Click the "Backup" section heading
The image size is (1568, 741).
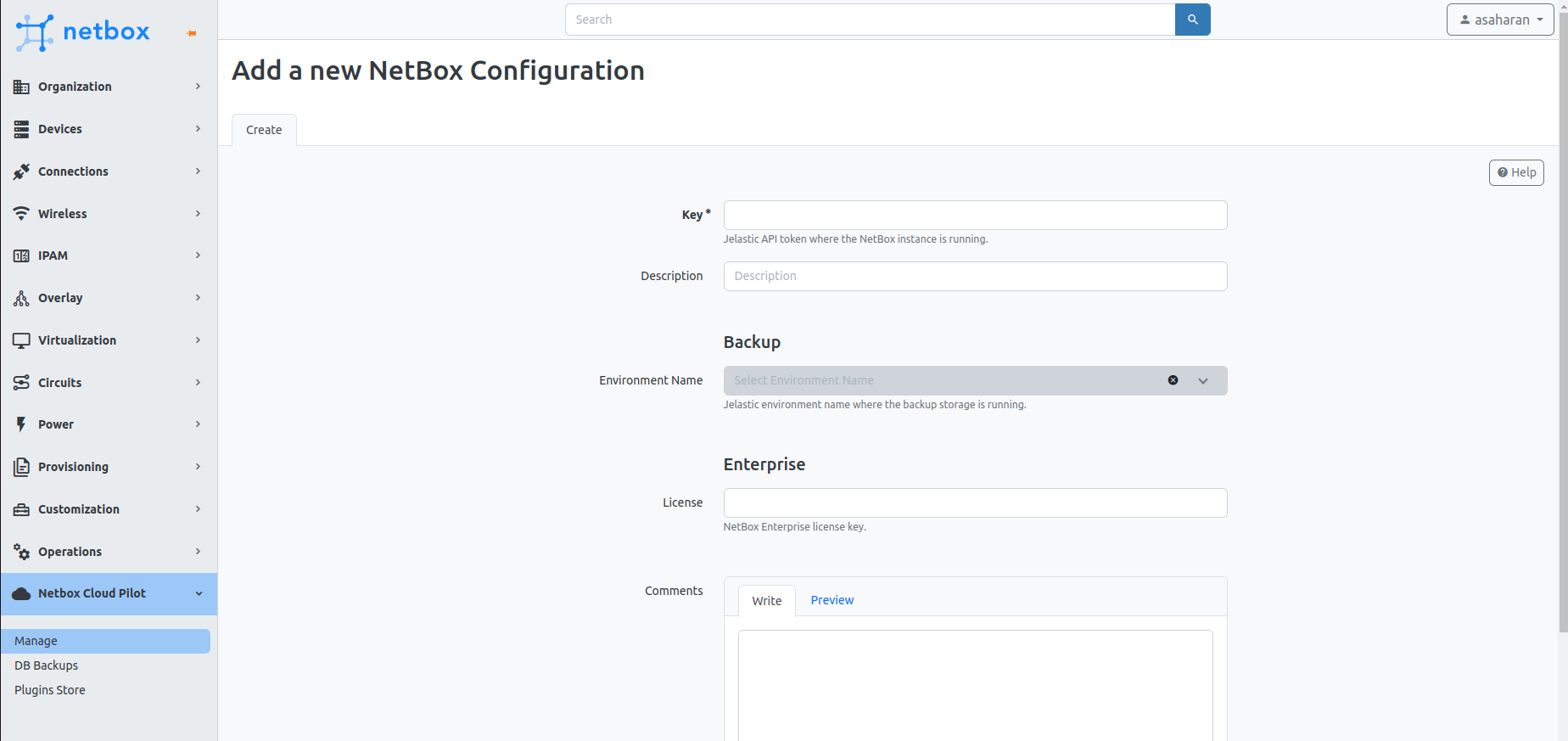pos(752,342)
